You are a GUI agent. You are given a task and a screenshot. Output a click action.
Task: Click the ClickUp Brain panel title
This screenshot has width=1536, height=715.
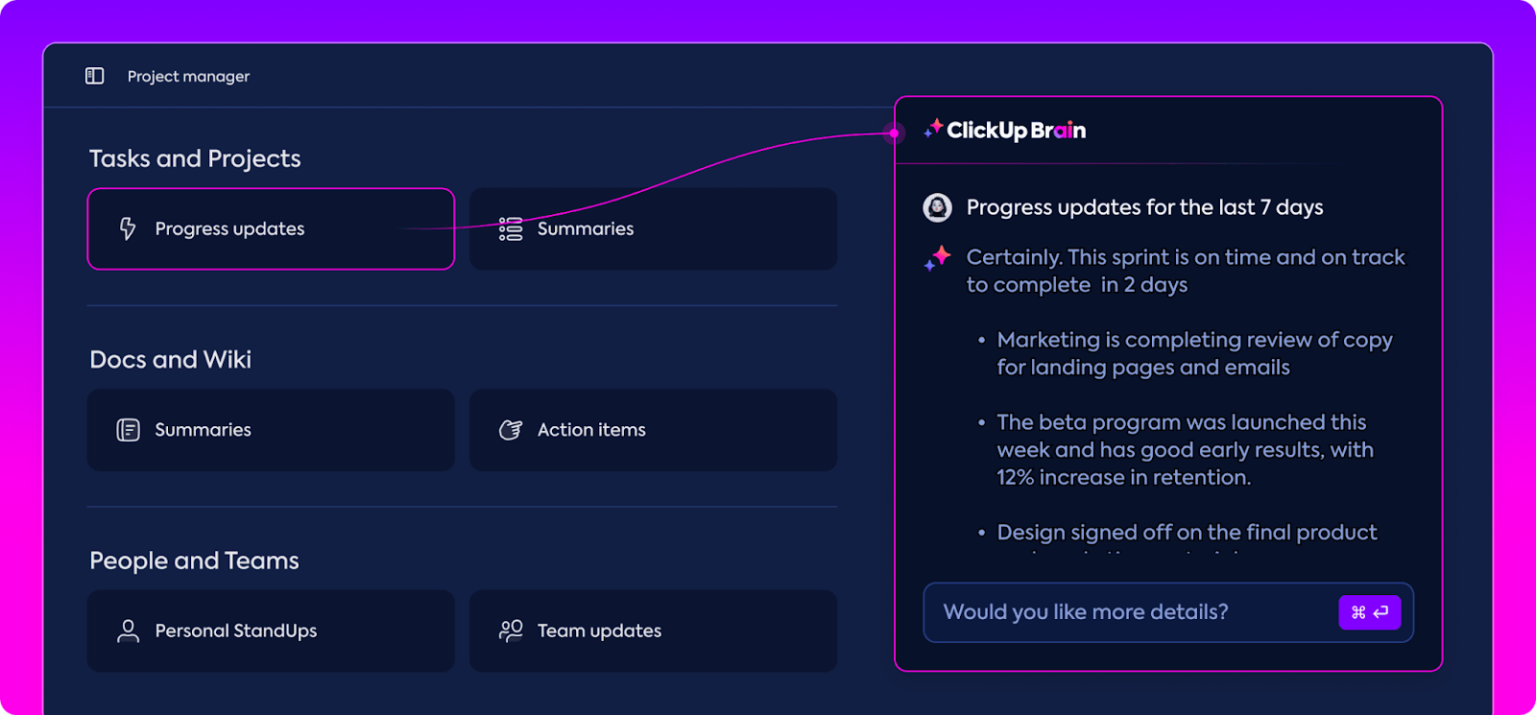[x=1016, y=130]
